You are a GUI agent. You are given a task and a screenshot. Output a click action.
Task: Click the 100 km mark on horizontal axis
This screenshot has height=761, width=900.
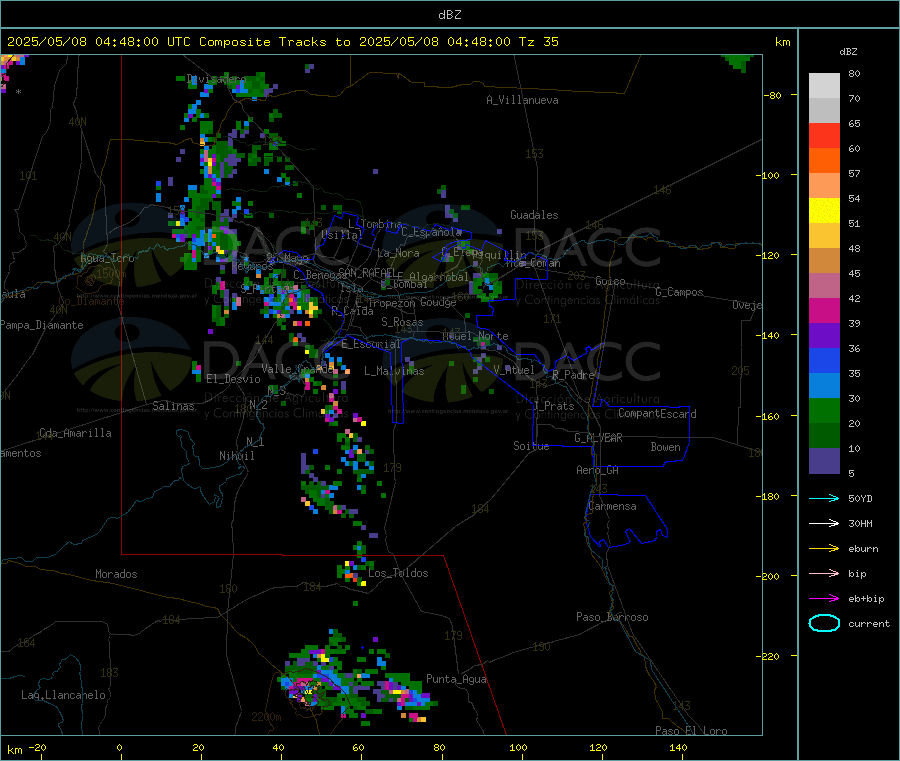click(518, 747)
